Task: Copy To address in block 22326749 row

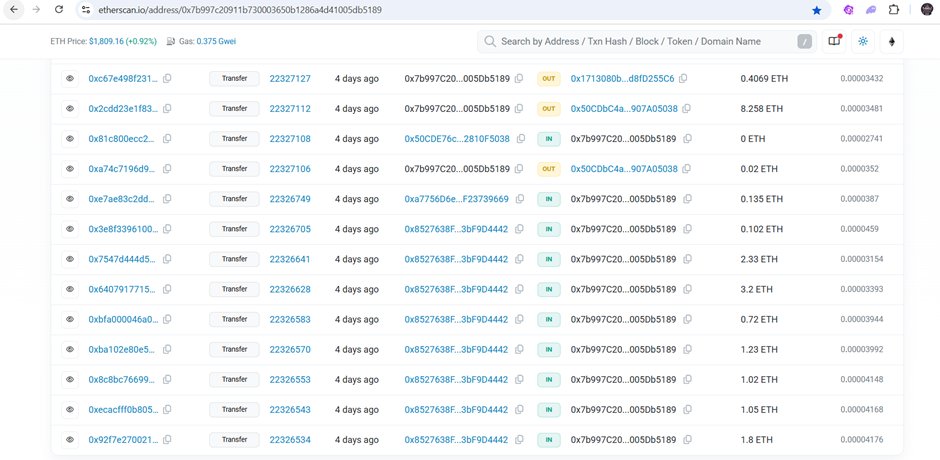Action: (687, 199)
